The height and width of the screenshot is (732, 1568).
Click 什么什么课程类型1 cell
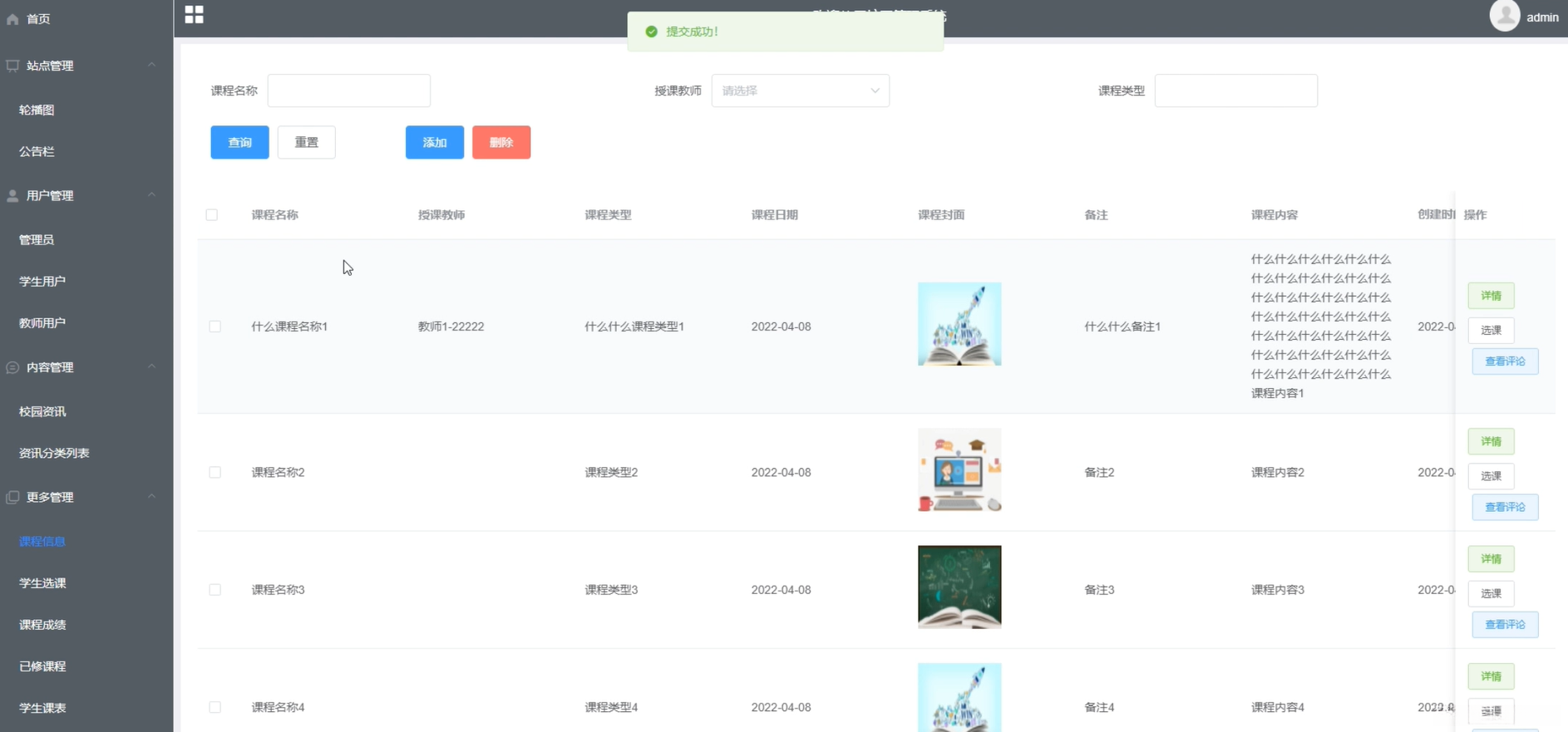(x=634, y=327)
